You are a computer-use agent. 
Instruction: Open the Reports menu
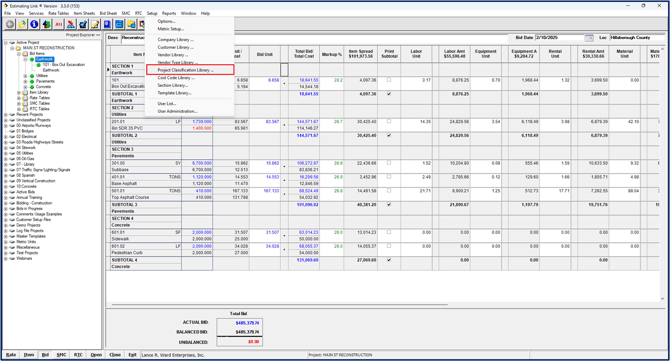coord(169,13)
